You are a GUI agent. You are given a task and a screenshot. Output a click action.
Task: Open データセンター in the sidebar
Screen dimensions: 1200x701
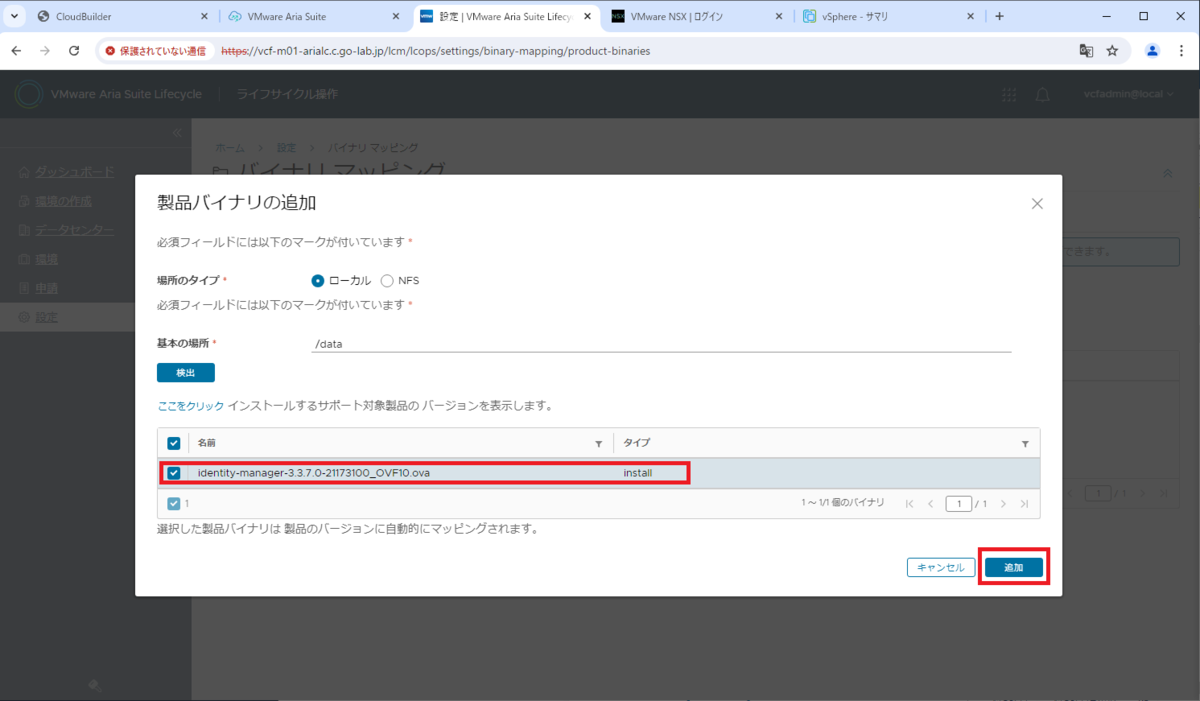tap(74, 230)
